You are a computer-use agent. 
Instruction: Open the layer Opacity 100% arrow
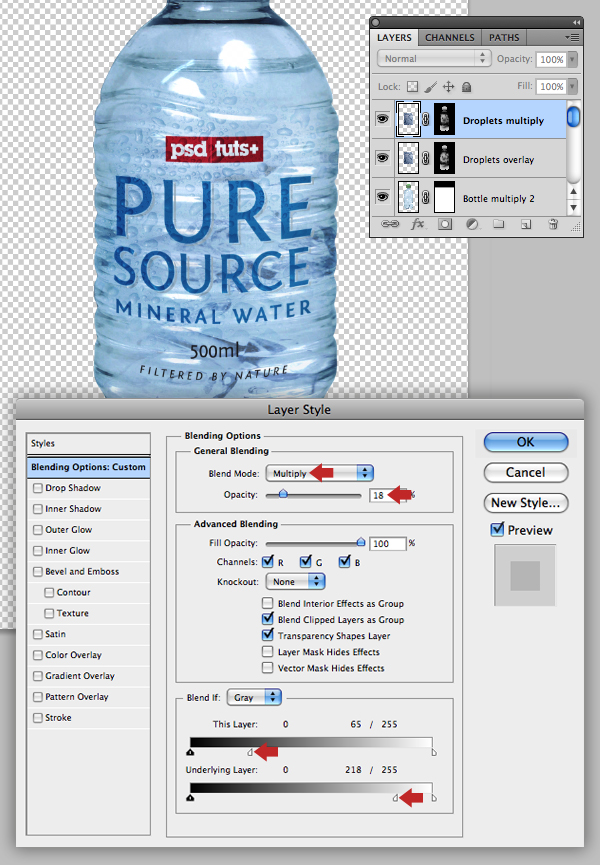(x=572, y=59)
